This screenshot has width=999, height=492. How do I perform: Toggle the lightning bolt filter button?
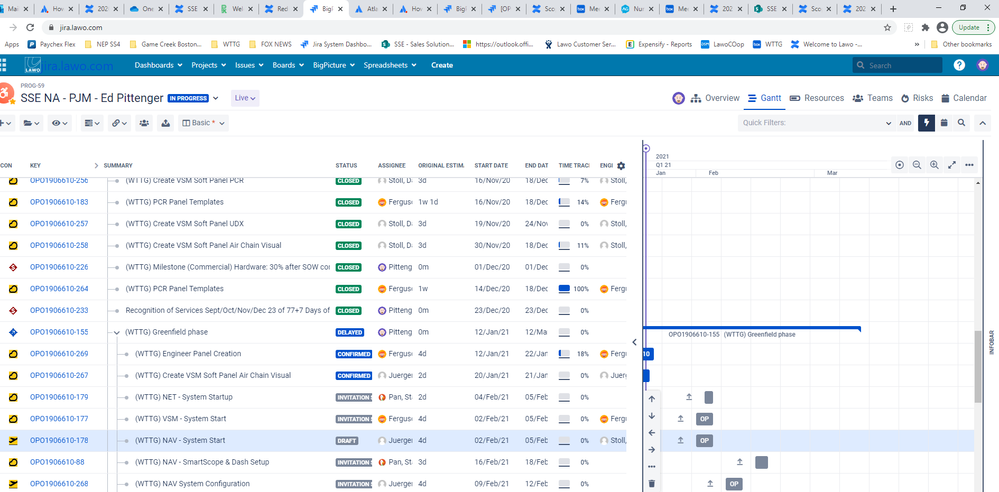(926, 123)
